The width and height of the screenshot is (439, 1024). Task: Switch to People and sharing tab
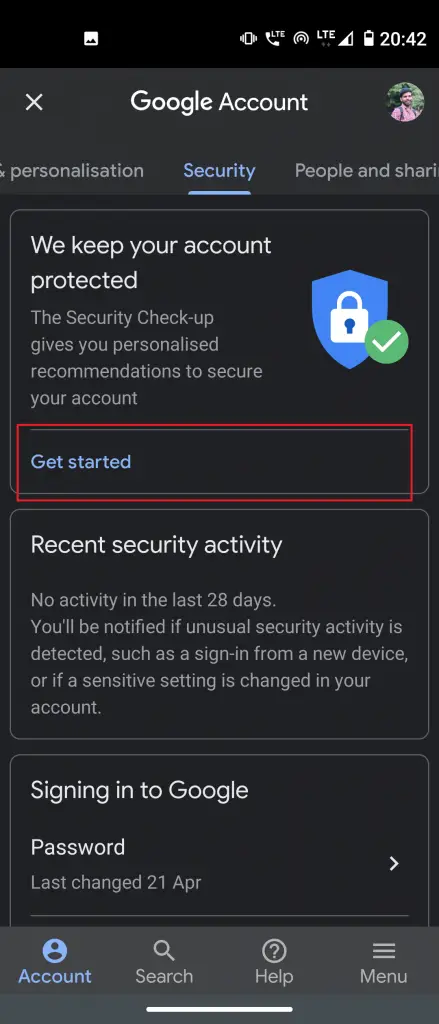[x=366, y=170]
